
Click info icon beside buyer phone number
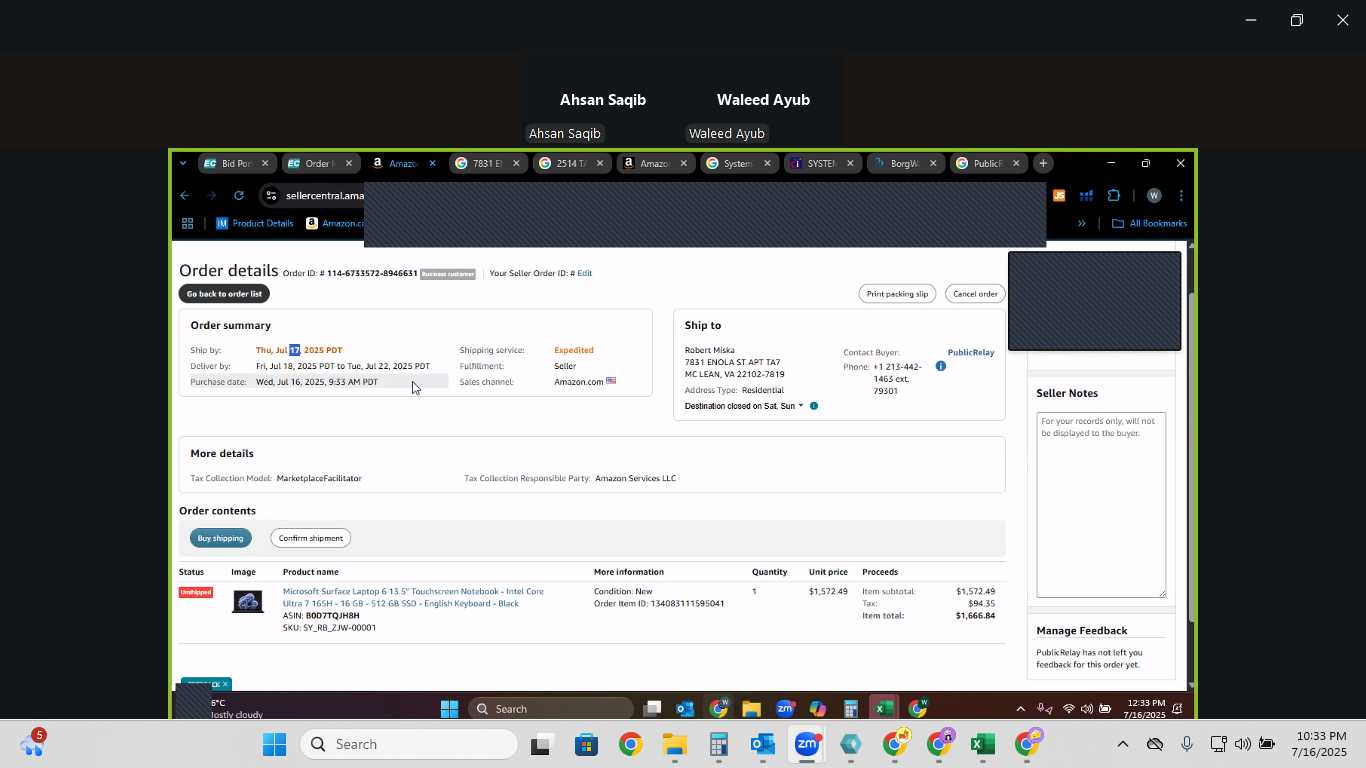pyautogui.click(x=941, y=366)
